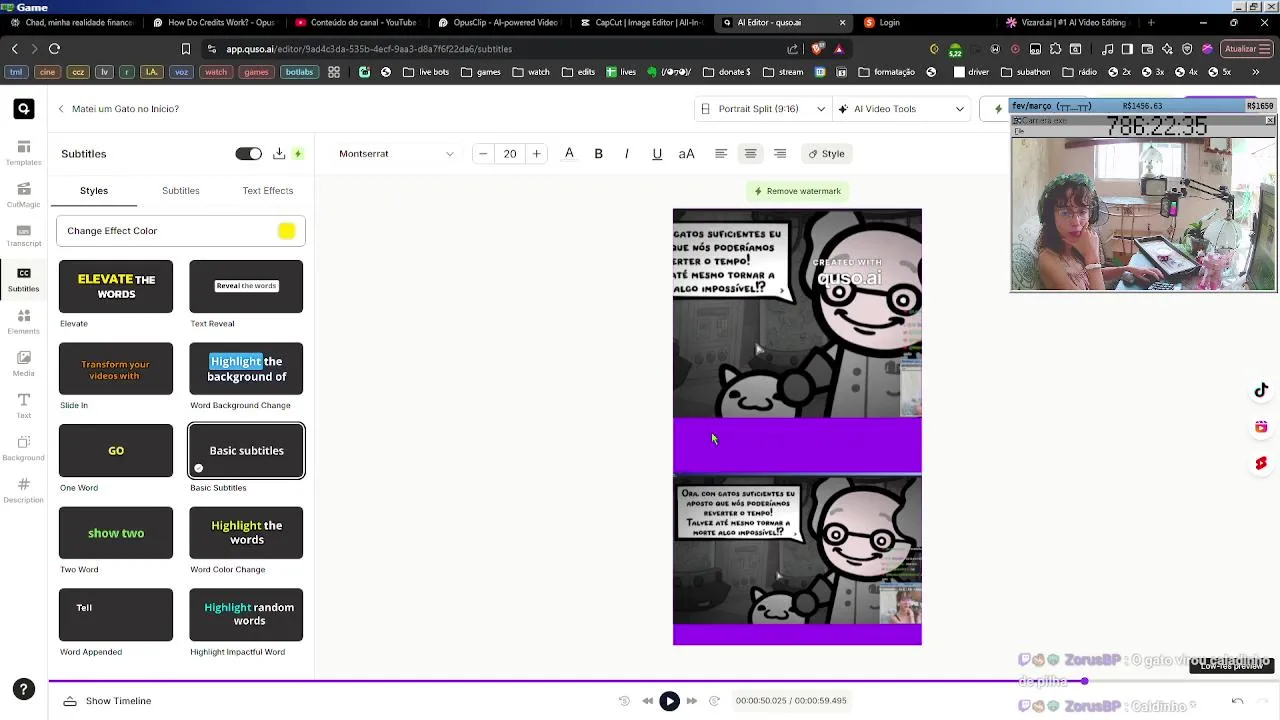Select the Word Appended style
This screenshot has height=720, width=1280.
pyautogui.click(x=116, y=615)
